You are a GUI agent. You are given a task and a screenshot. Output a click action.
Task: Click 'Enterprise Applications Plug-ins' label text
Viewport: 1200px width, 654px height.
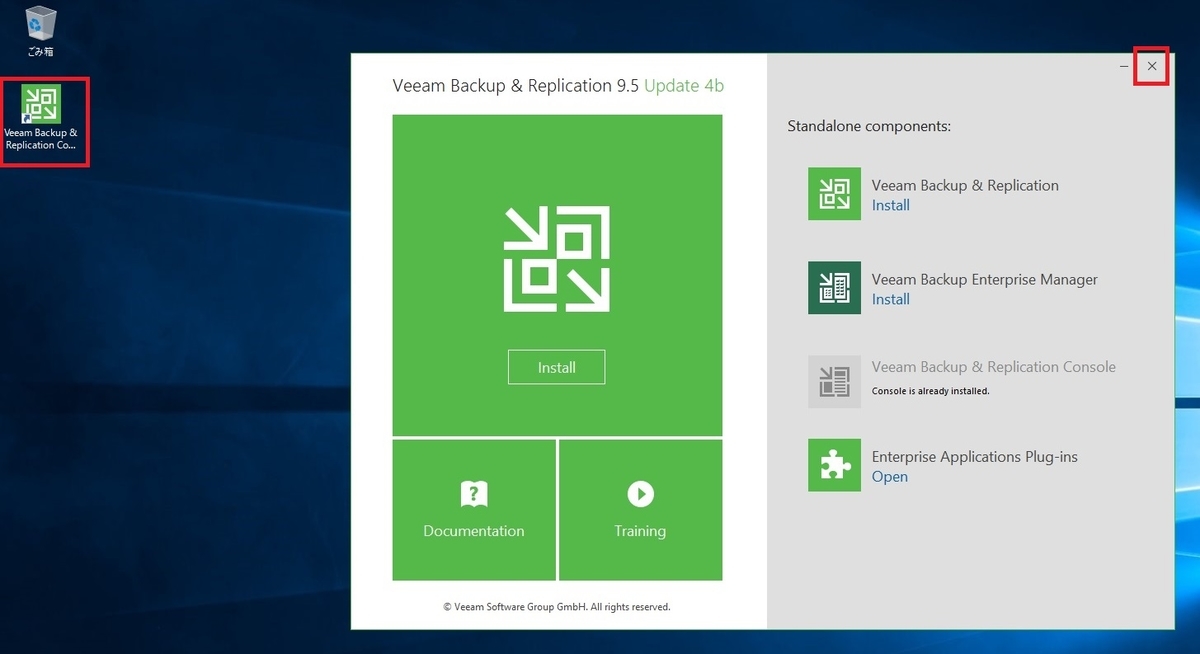975,457
